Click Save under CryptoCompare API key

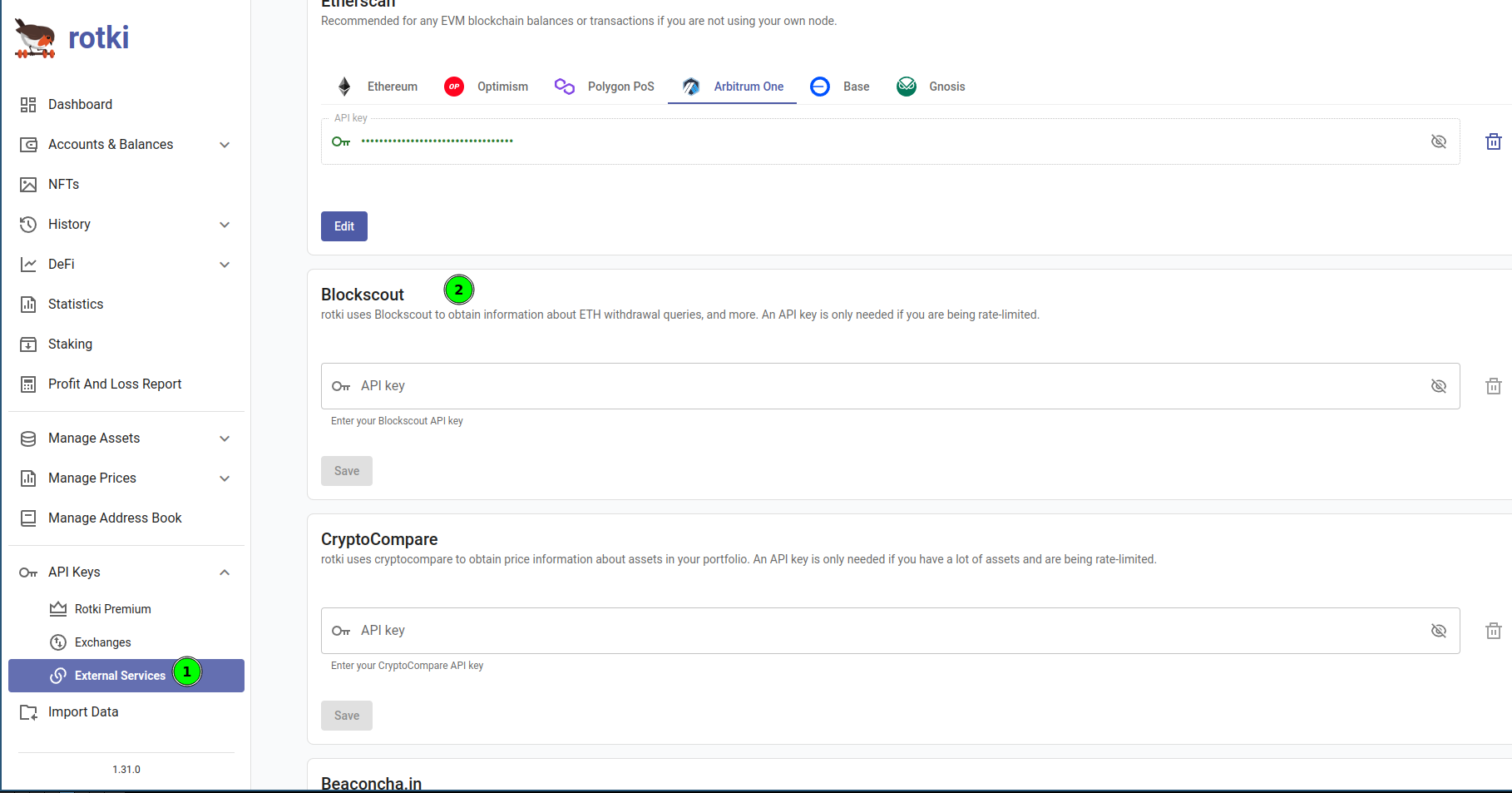[347, 716]
